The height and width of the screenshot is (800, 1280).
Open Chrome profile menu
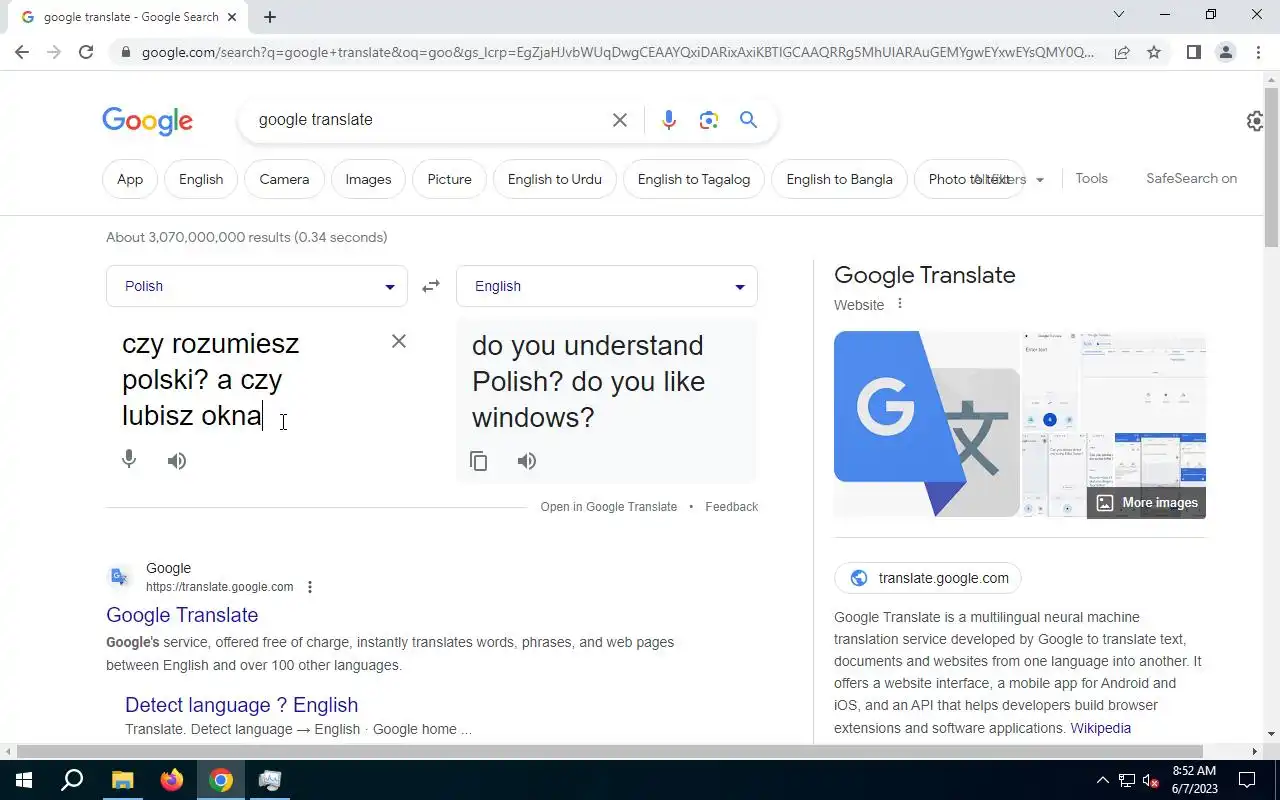coord(1225,52)
